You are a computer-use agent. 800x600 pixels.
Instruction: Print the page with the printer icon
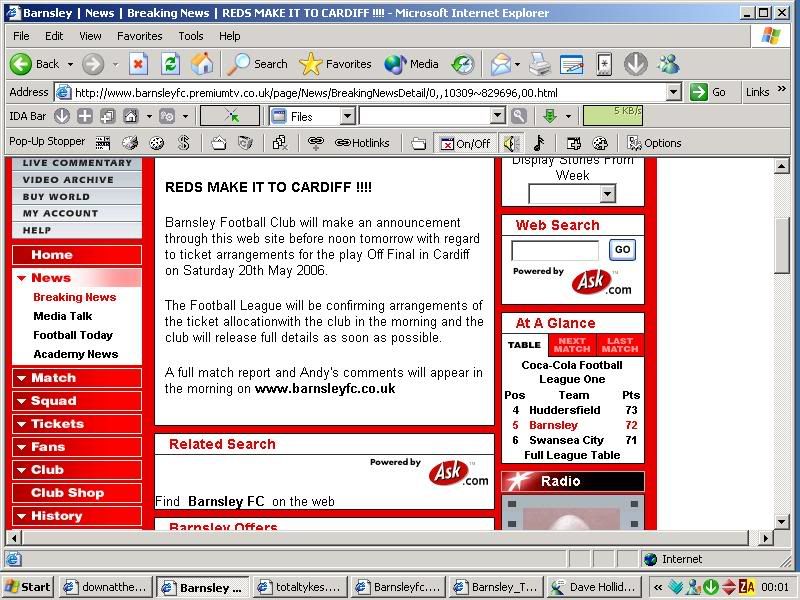pyautogui.click(x=540, y=64)
